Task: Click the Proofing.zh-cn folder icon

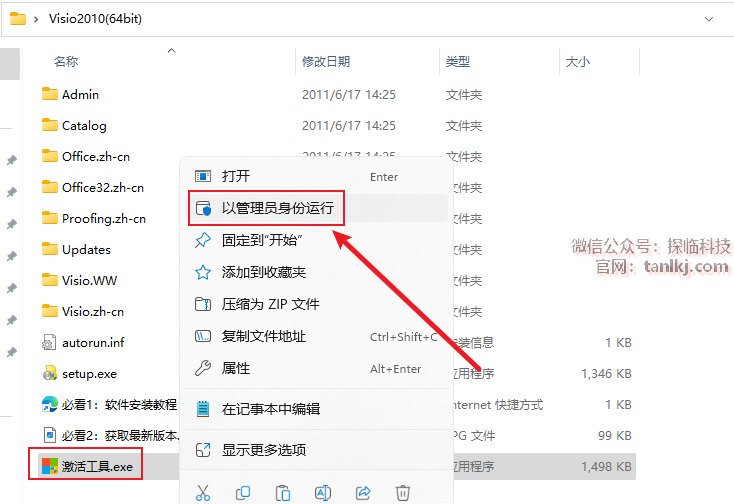Action: pos(50,218)
